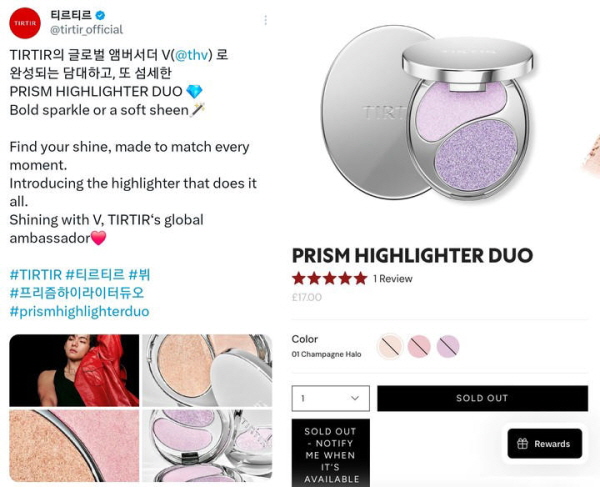Click the SOLD OUT button

pos(483,398)
